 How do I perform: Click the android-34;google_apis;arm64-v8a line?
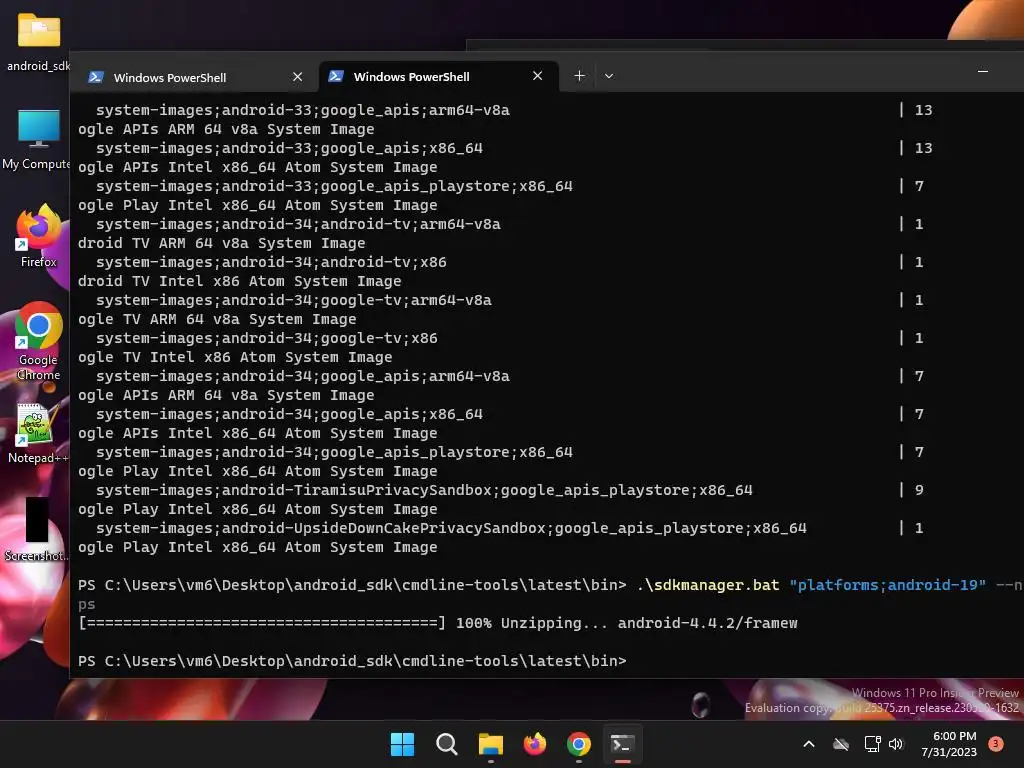303,376
